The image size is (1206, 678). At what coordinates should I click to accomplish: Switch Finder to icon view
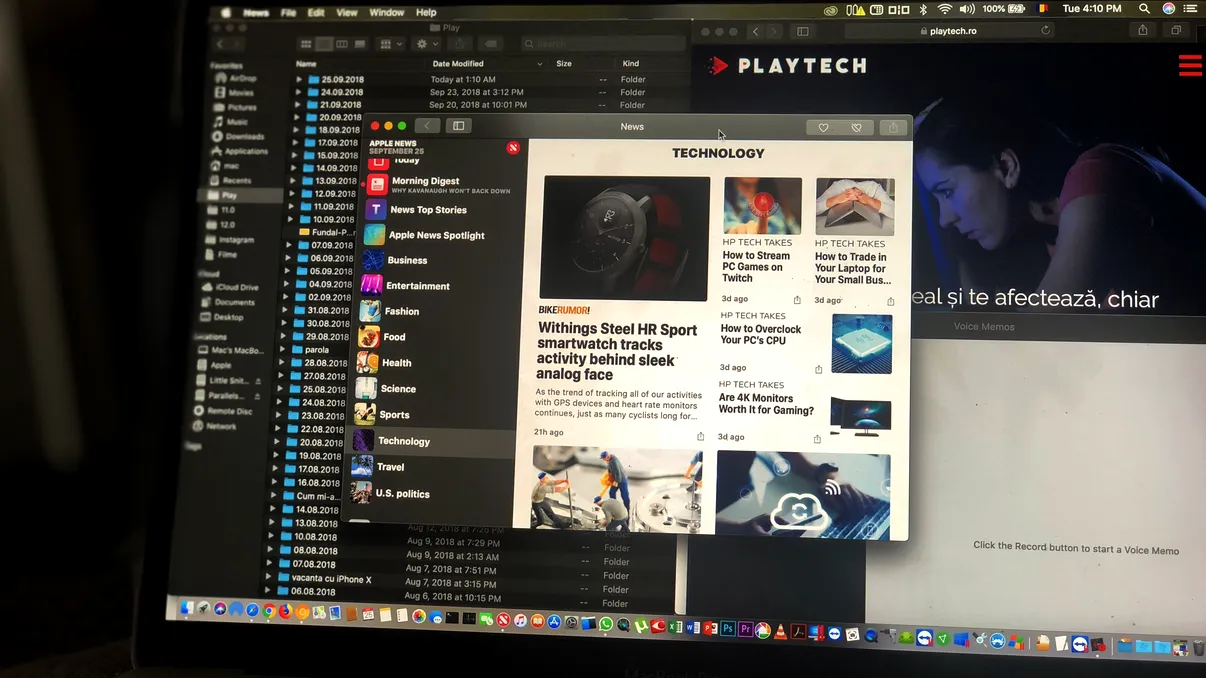[306, 44]
